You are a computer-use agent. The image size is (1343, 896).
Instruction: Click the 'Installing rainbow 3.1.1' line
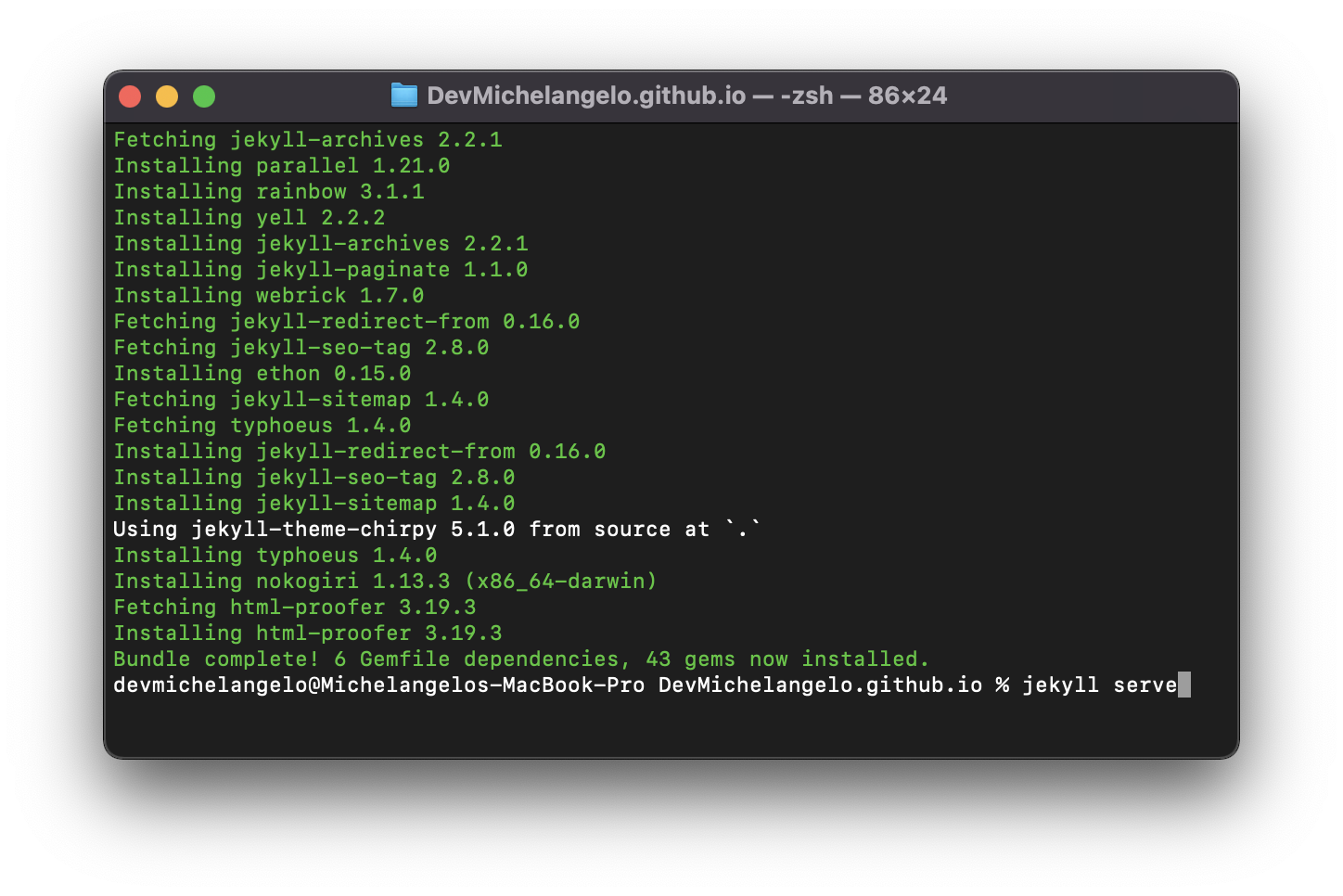pos(268,192)
